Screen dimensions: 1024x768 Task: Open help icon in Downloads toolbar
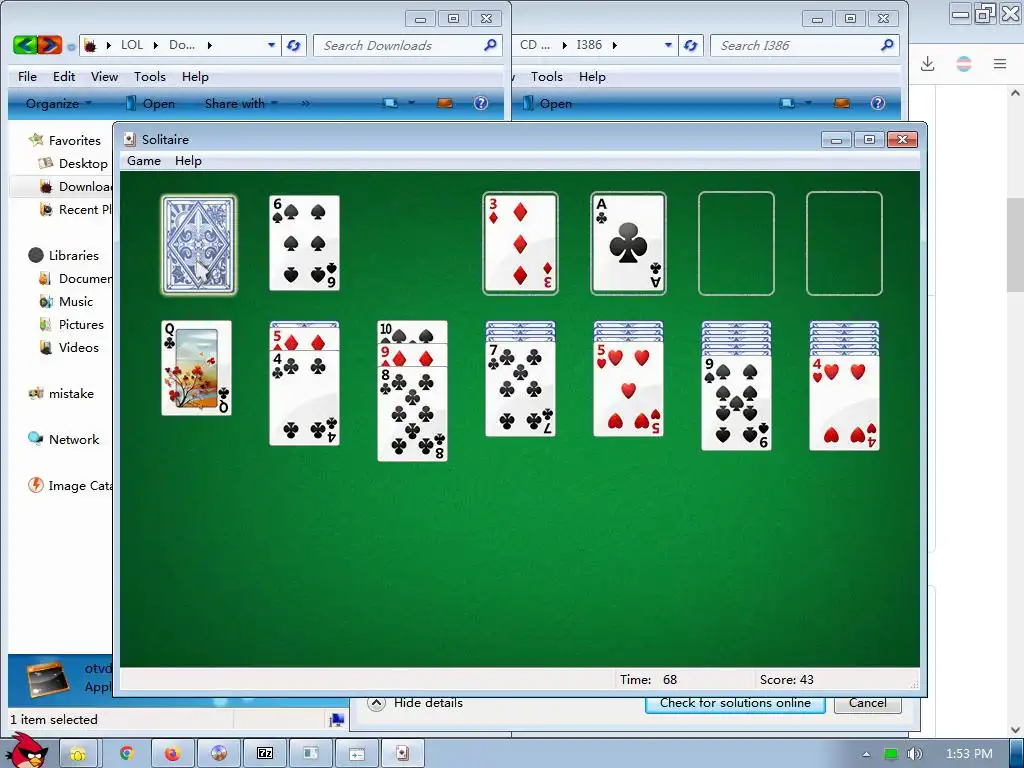481,103
